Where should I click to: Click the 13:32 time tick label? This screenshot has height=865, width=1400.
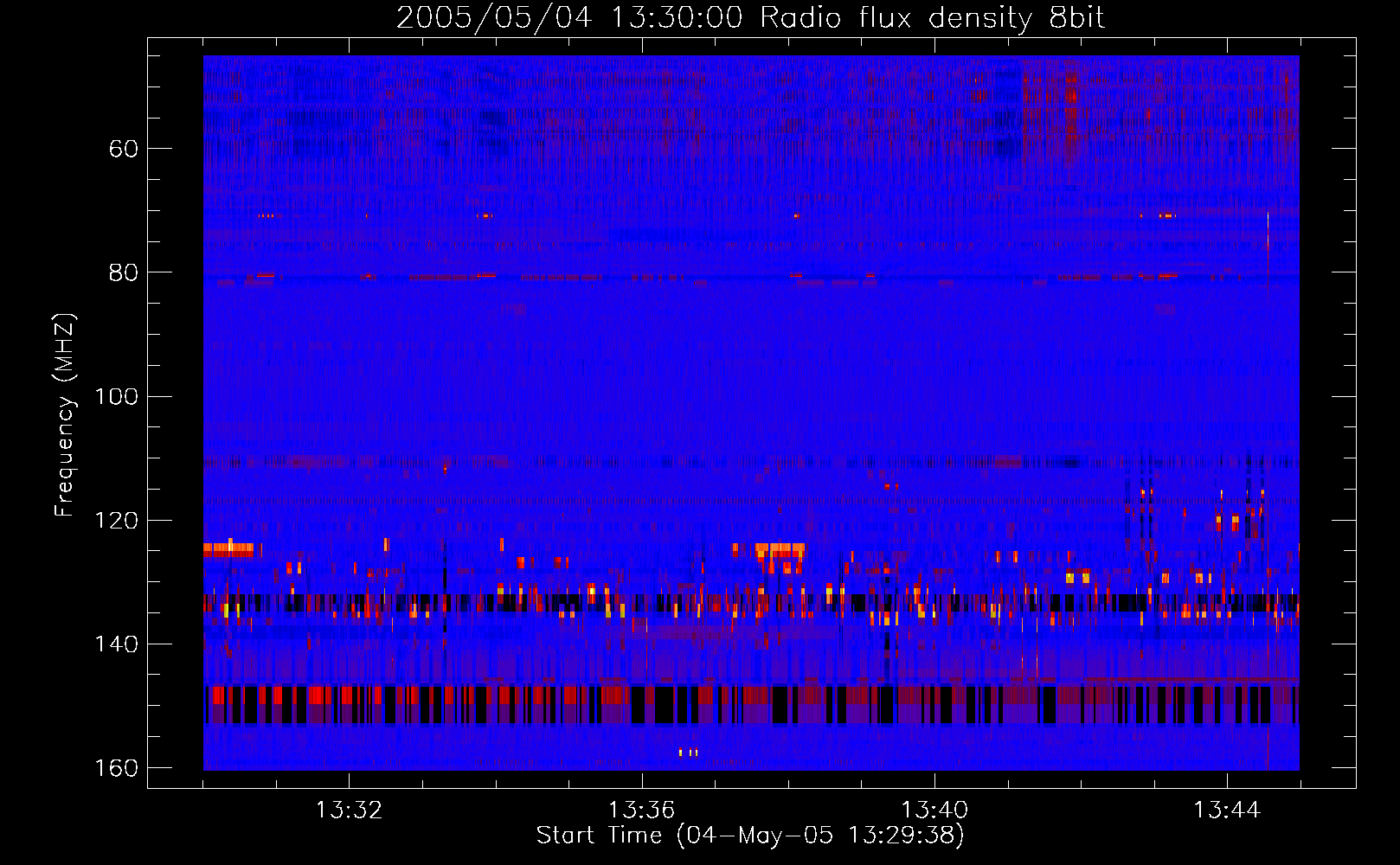(349, 811)
